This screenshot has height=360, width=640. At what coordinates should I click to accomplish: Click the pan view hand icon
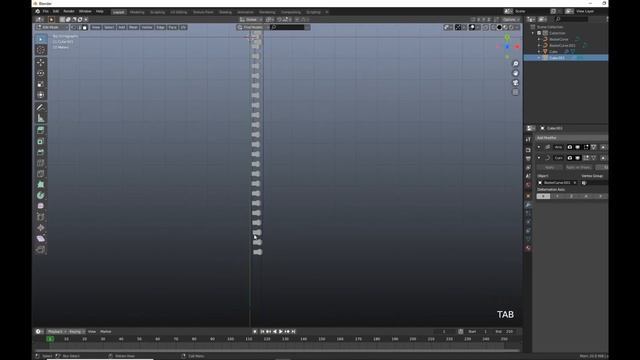click(516, 73)
